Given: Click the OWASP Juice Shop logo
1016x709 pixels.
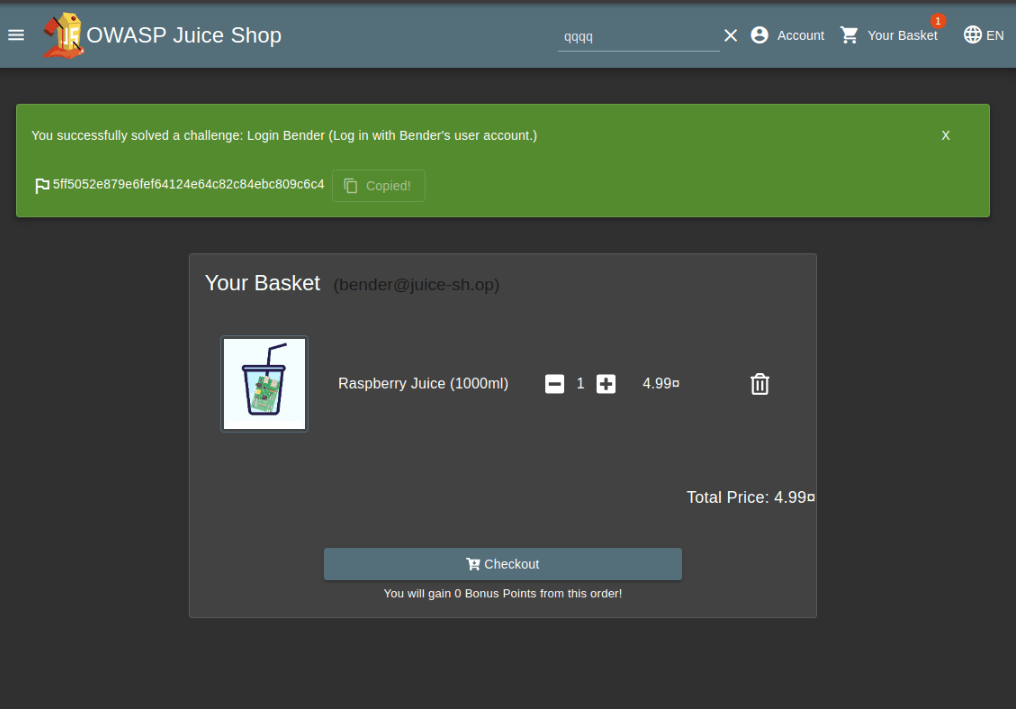Looking at the screenshot, I should 63,36.
